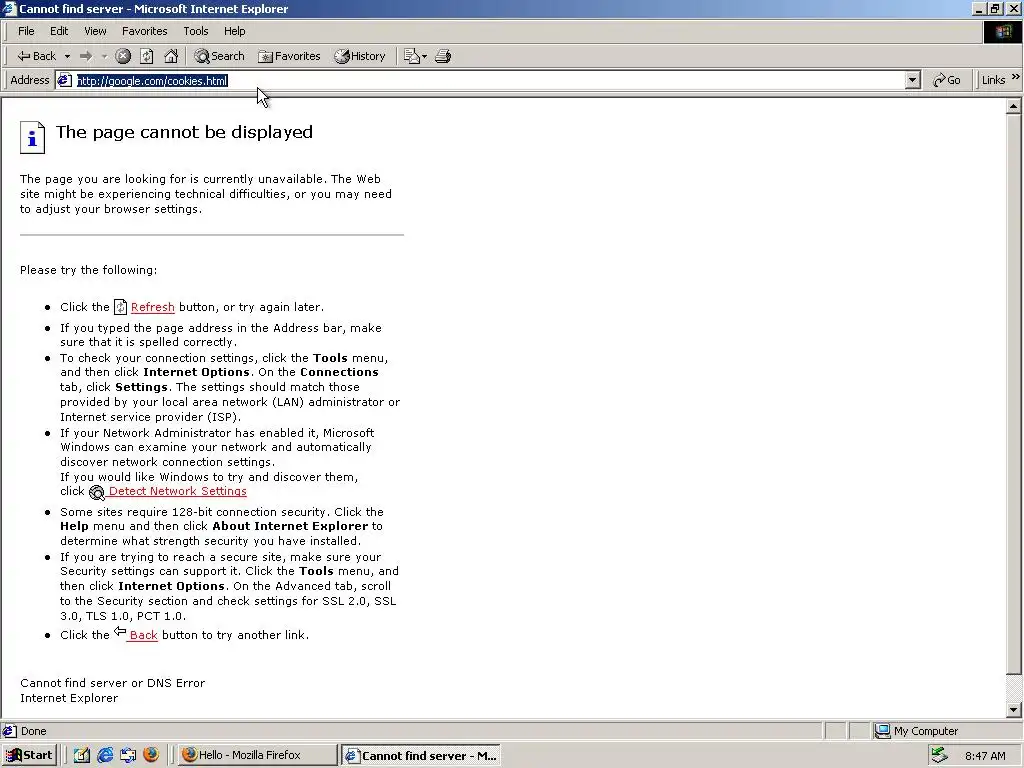This screenshot has height=768, width=1024.
Task: Click the Outlook Express quick launch icon
Action: coord(128,756)
